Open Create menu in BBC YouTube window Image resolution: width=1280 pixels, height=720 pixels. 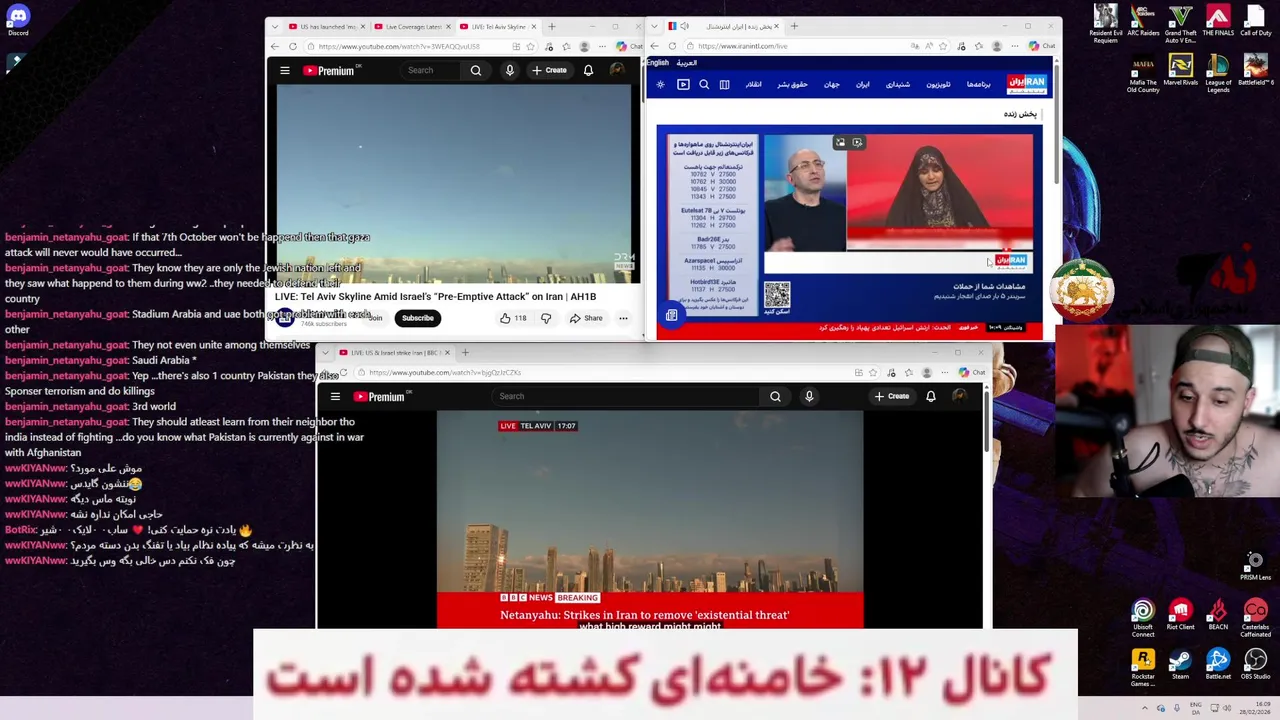coord(892,396)
